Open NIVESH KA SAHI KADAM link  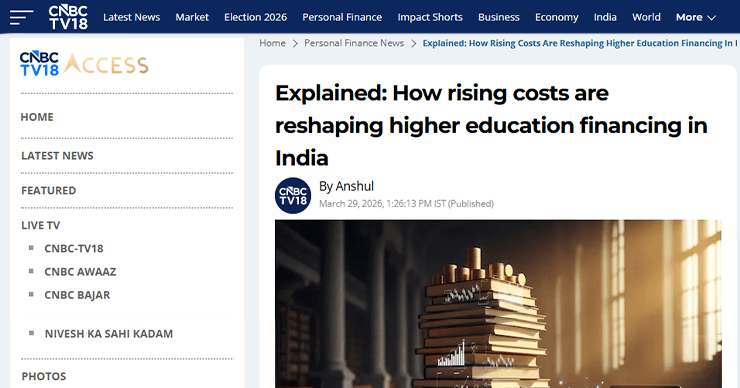109,334
